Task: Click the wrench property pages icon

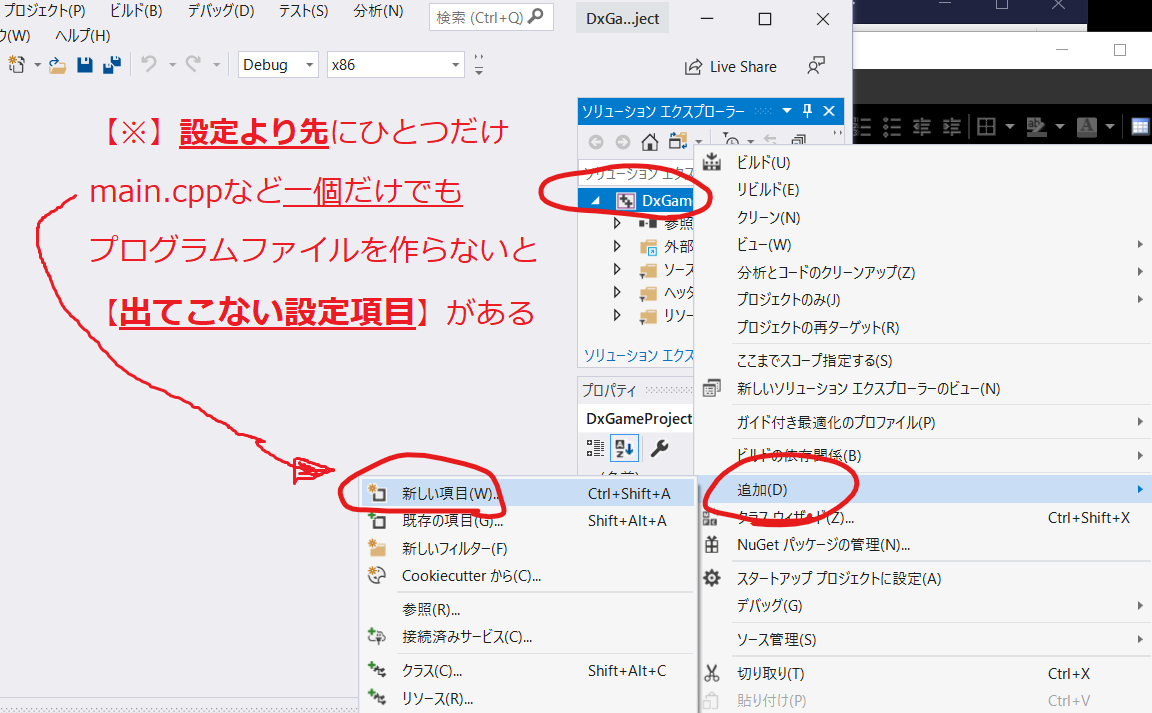Action: click(660, 448)
